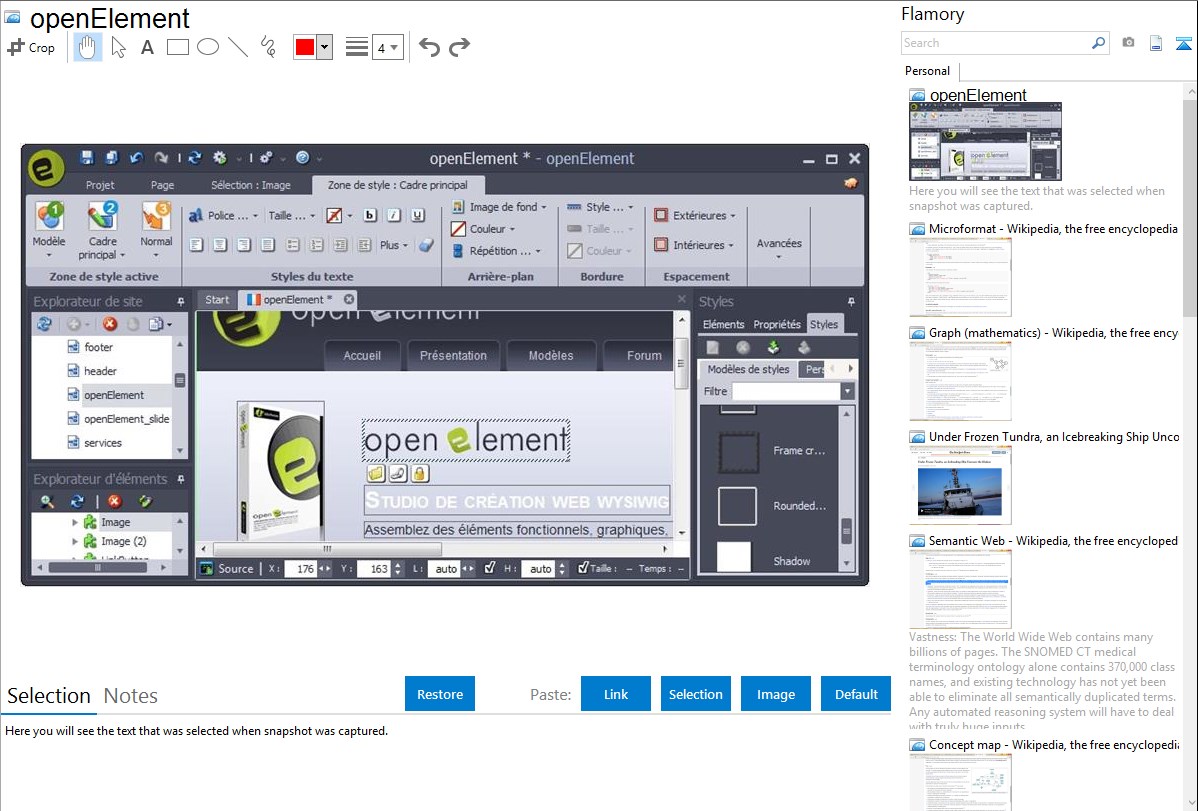Open the Image de fond dropdown

(x=499, y=207)
